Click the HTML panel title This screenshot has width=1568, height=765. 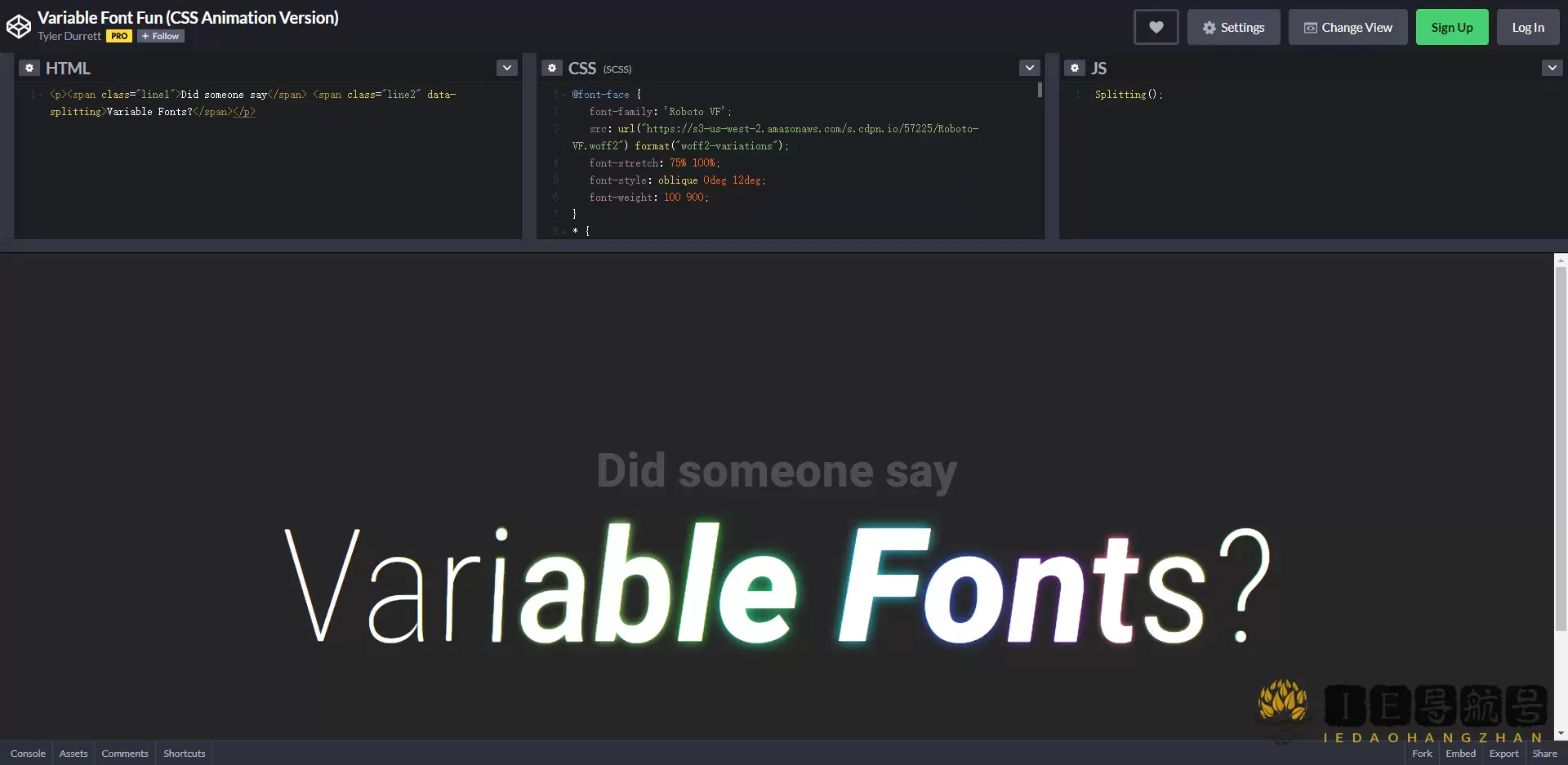click(x=68, y=69)
